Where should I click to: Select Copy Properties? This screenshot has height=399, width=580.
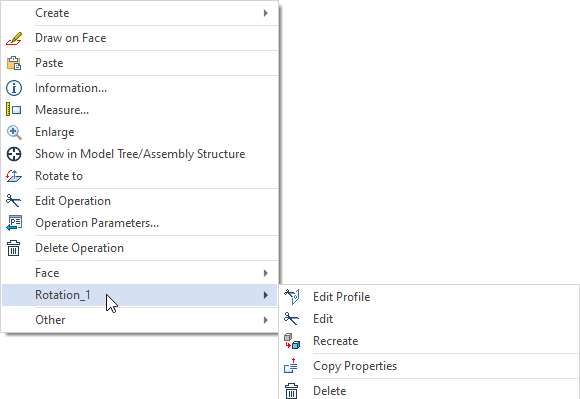[x=429, y=366]
